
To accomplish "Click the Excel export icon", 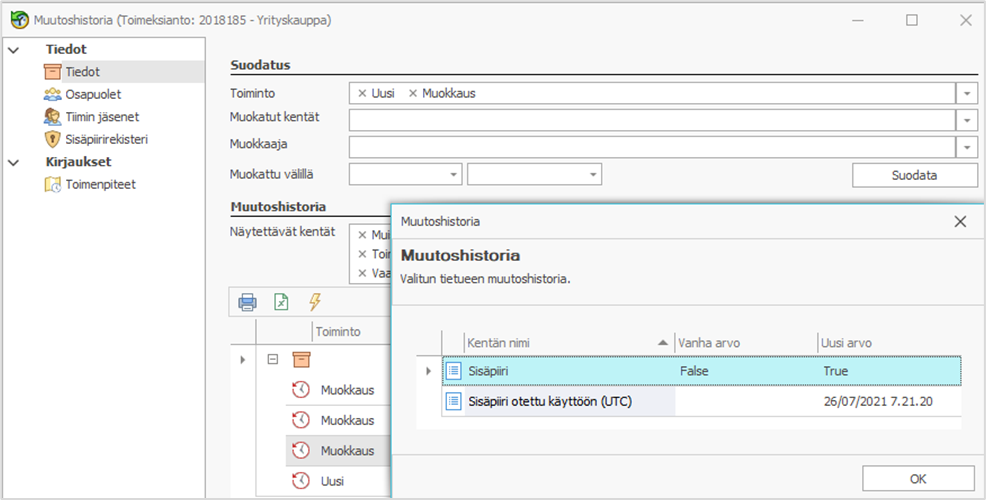I will point(282,301).
